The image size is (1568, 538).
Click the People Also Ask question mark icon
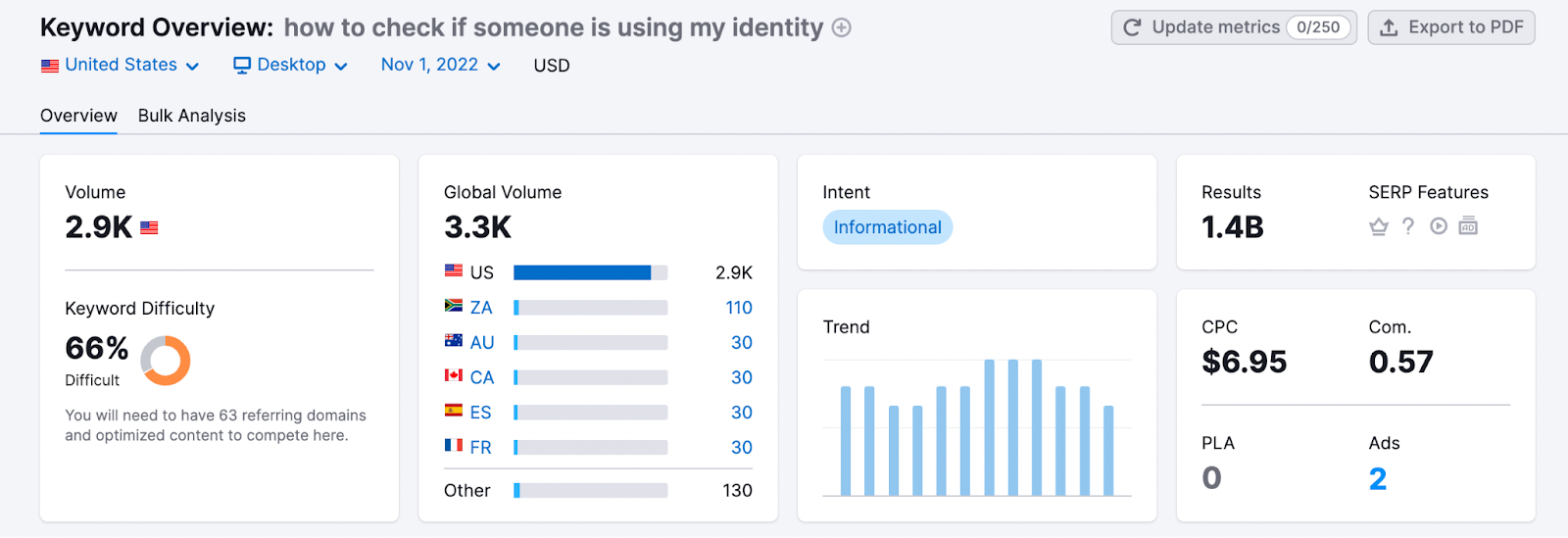1408,226
